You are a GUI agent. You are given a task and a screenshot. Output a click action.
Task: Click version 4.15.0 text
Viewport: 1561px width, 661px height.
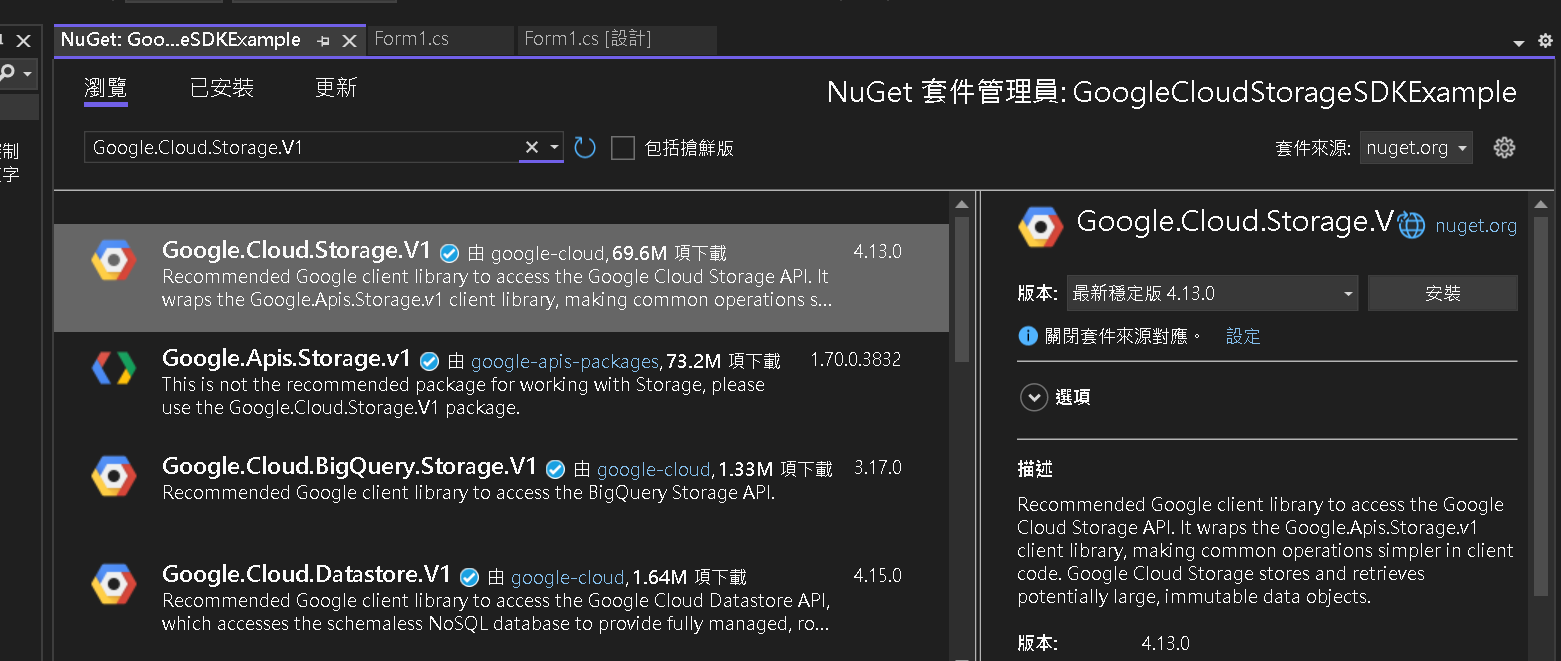click(x=878, y=576)
